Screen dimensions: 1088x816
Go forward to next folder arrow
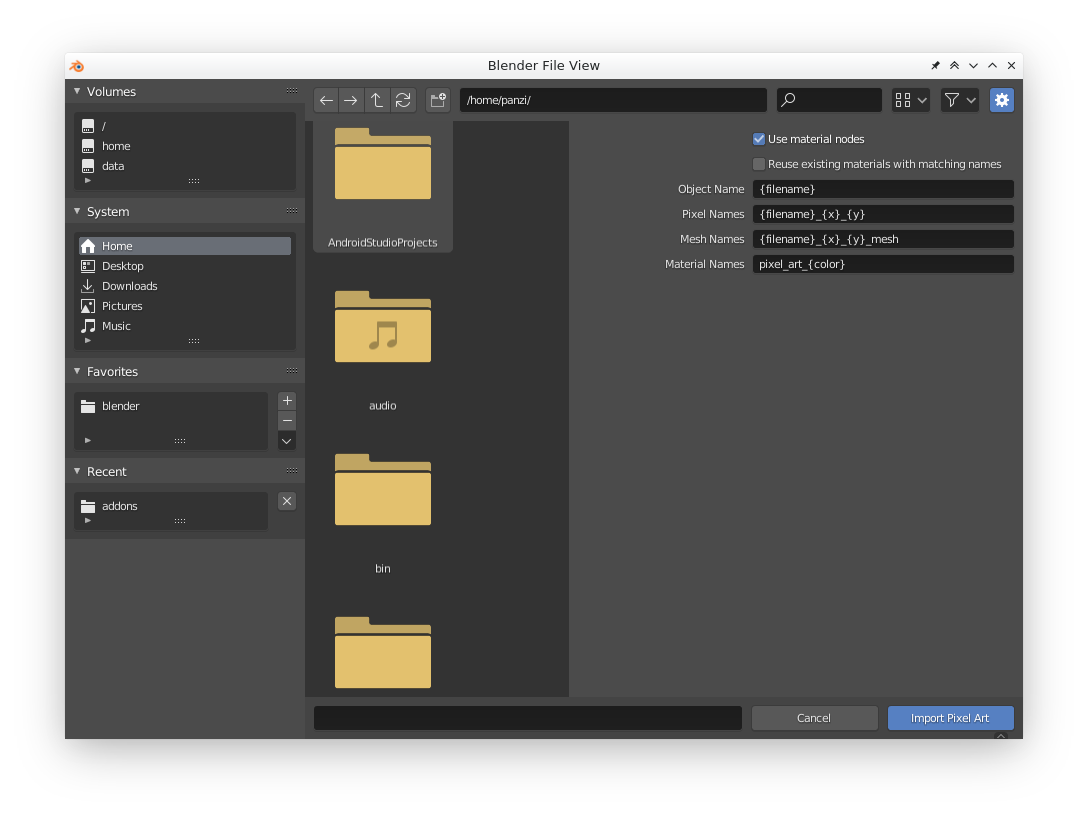coord(351,100)
